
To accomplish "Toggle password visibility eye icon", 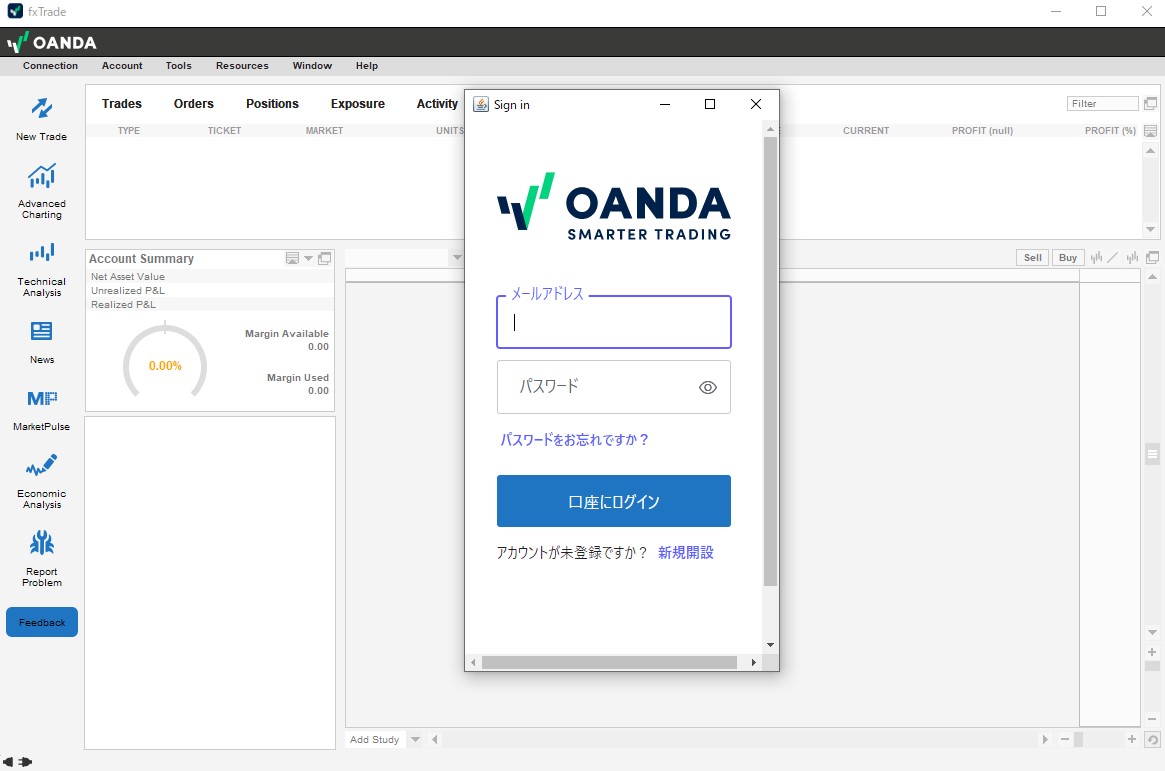I will 707,387.
